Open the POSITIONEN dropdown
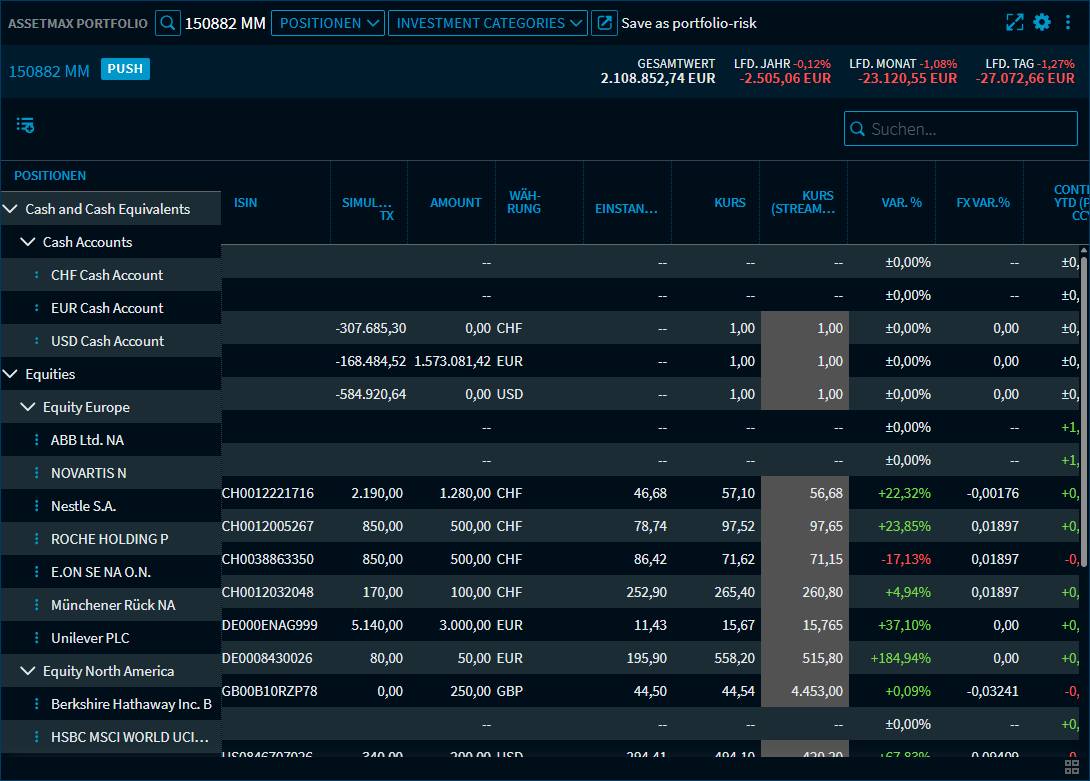1090x781 pixels. click(327, 21)
